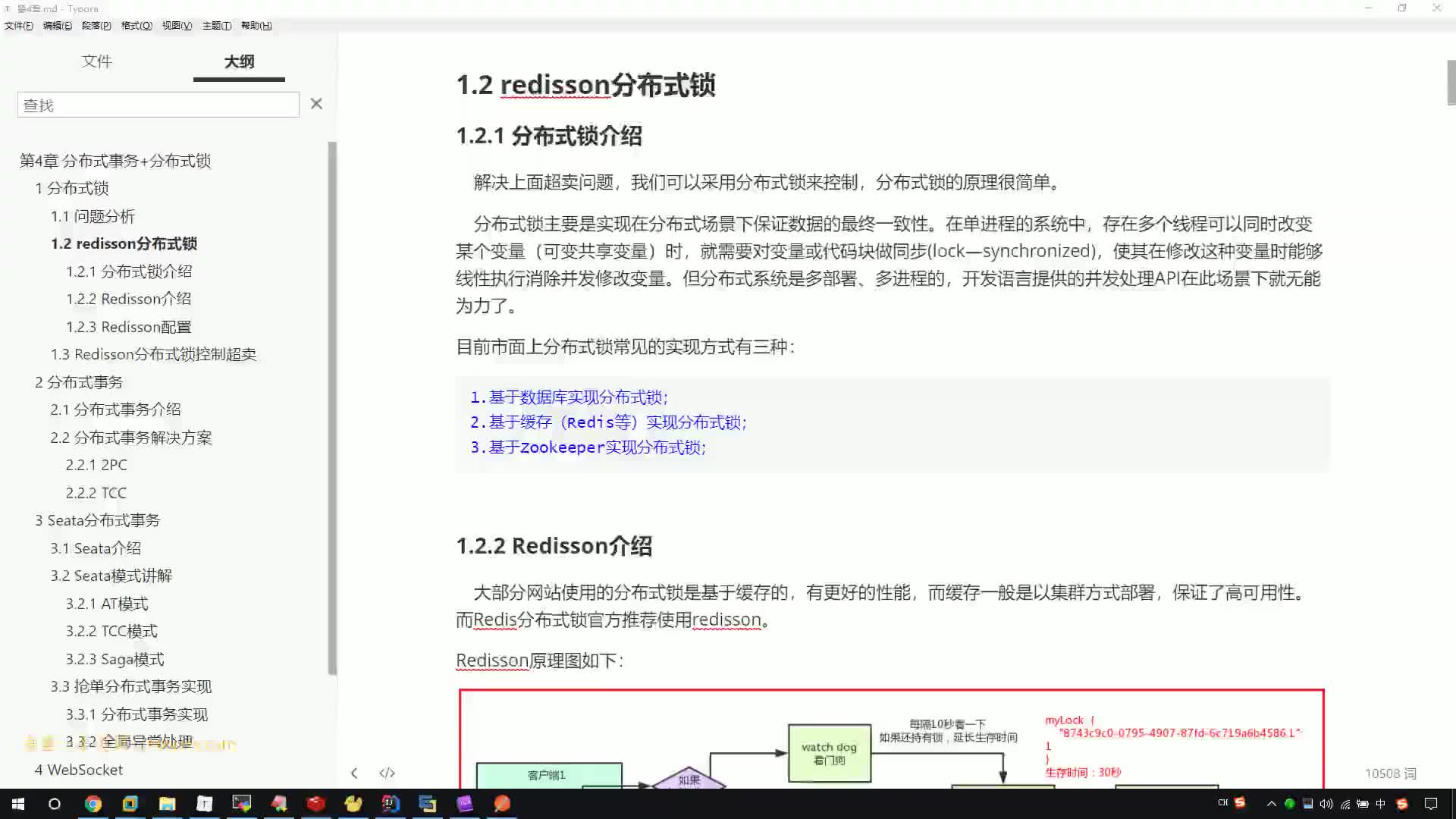This screenshot has width=1456, height=819.
Task: Open the 编辑 menu
Action: point(58,26)
